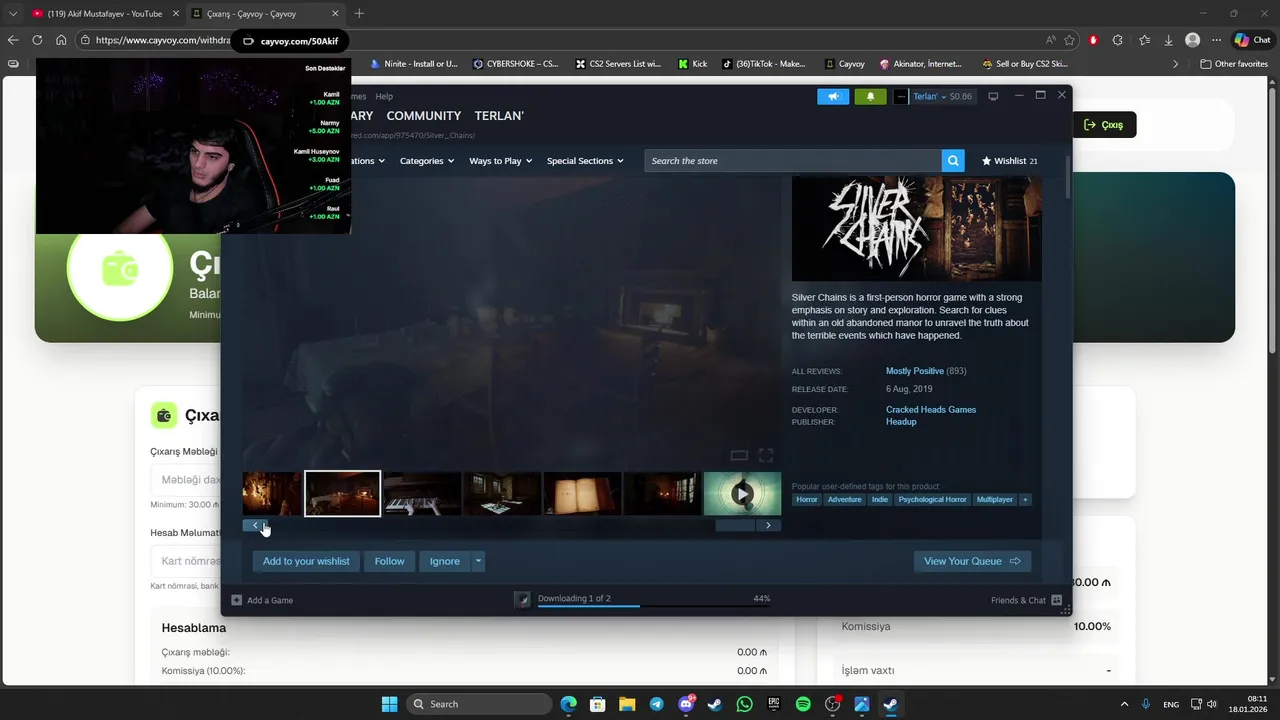Click View Your Queue button

point(972,561)
